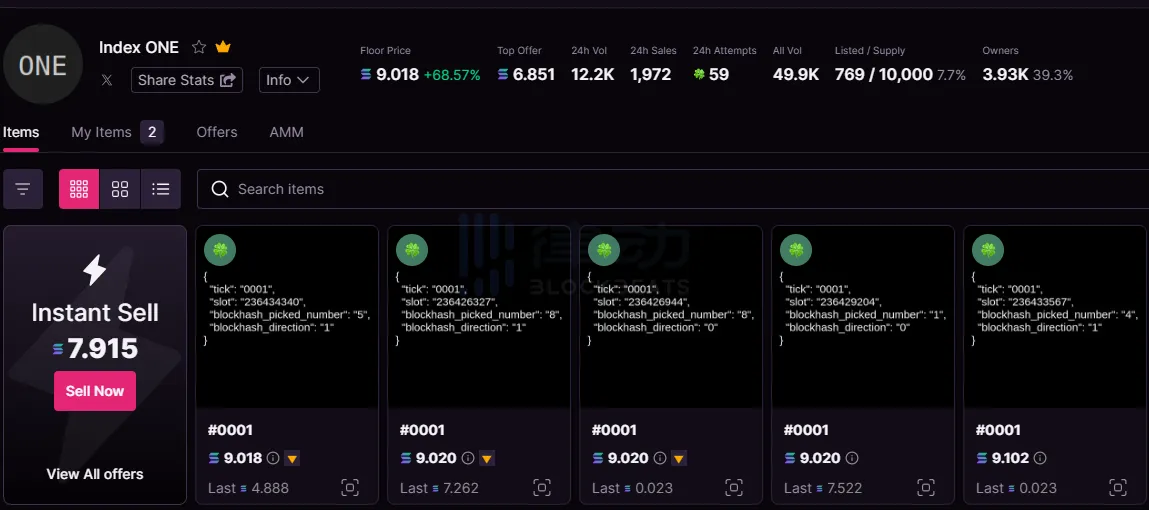The height and width of the screenshot is (510, 1149).
Task: Go to the AMM tab
Action: click(286, 132)
